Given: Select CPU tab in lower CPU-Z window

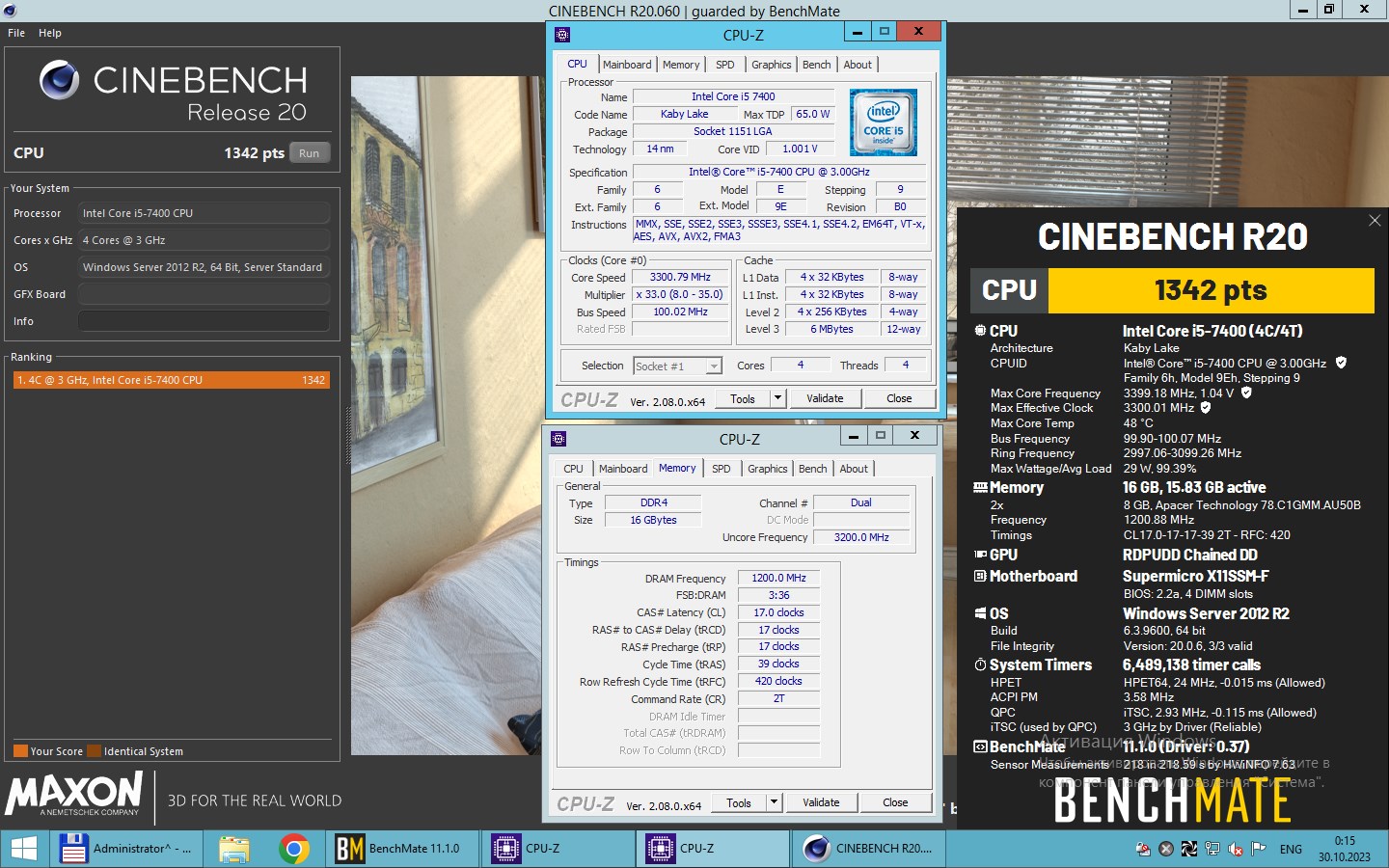Looking at the screenshot, I should click(x=573, y=469).
